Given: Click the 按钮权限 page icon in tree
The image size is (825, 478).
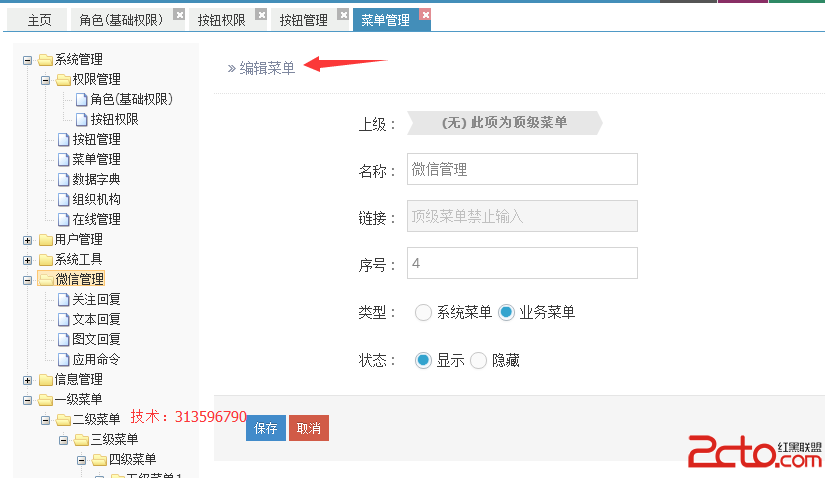Looking at the screenshot, I should [82, 120].
